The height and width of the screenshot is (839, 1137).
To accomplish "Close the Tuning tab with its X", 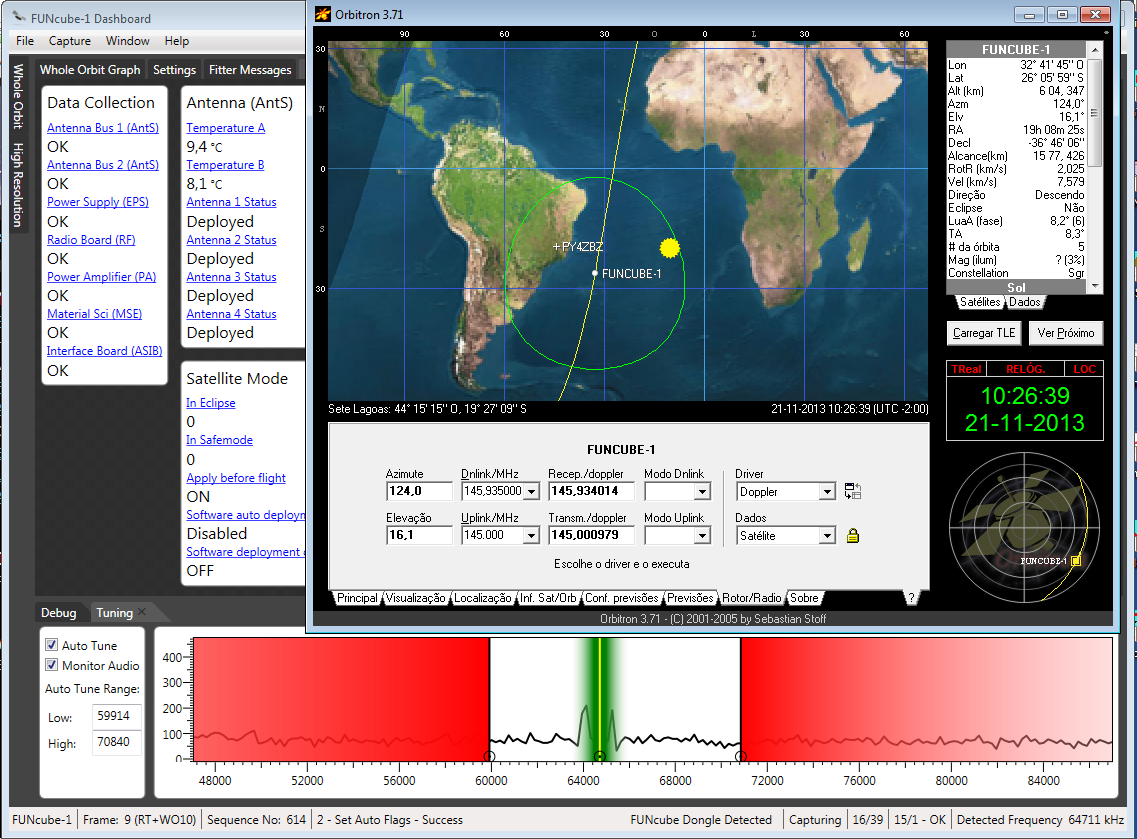I will coord(142,612).
